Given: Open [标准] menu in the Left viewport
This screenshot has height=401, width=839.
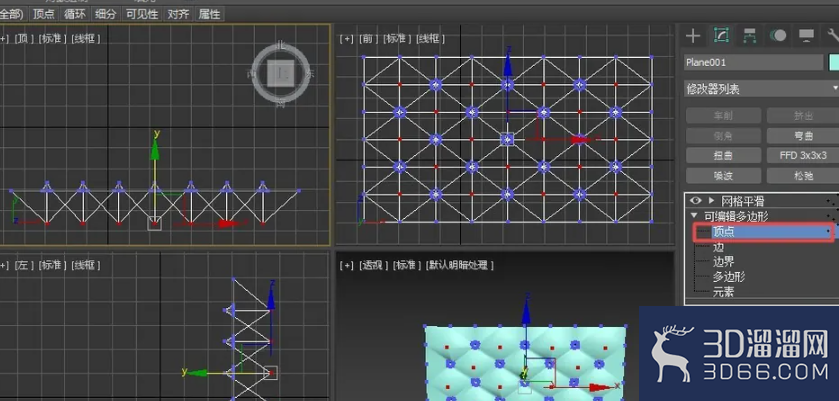Looking at the screenshot, I should tap(52, 264).
